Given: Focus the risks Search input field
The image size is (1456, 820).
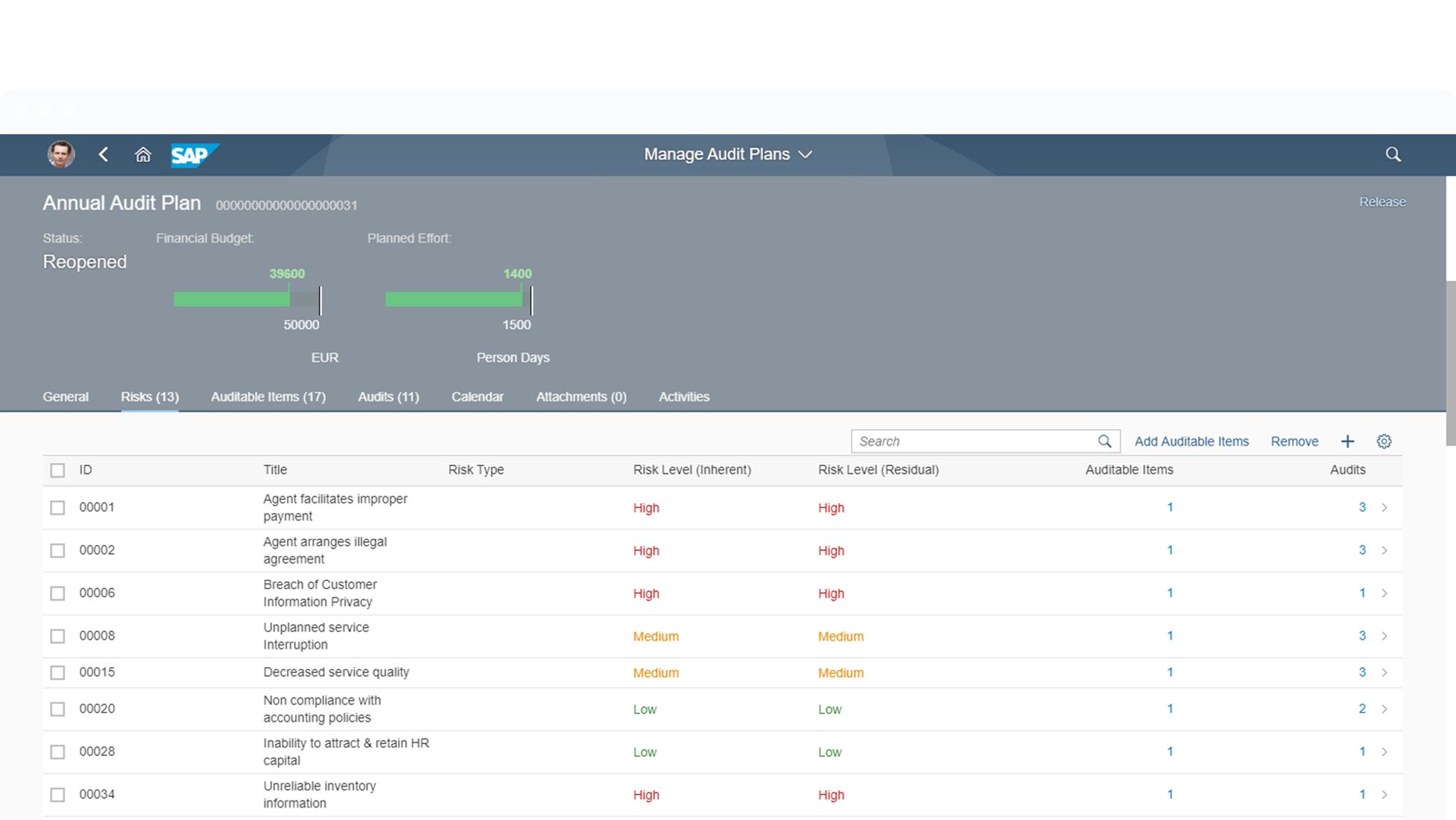Looking at the screenshot, I should click(972, 441).
